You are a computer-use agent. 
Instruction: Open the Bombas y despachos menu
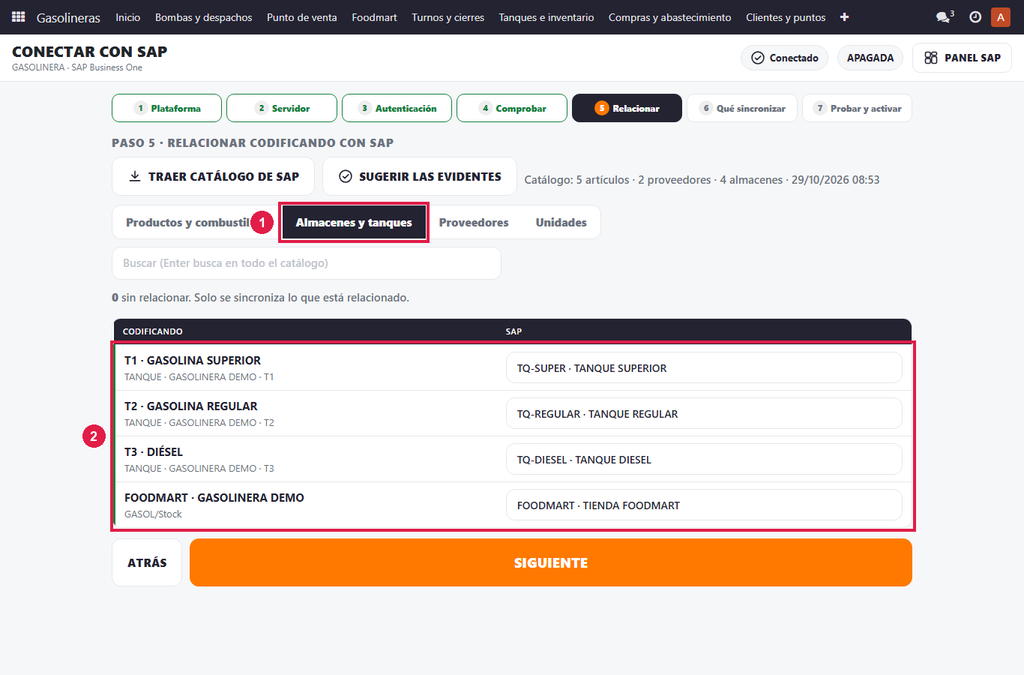coord(204,17)
